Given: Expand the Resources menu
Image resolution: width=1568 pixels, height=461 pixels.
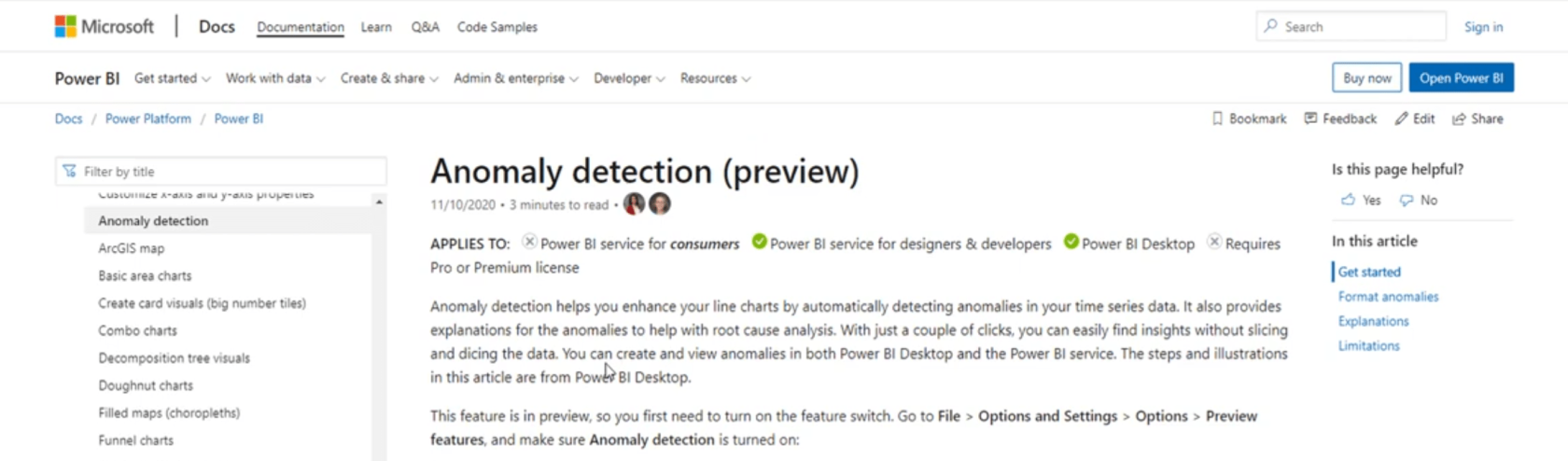Looking at the screenshot, I should coord(715,78).
